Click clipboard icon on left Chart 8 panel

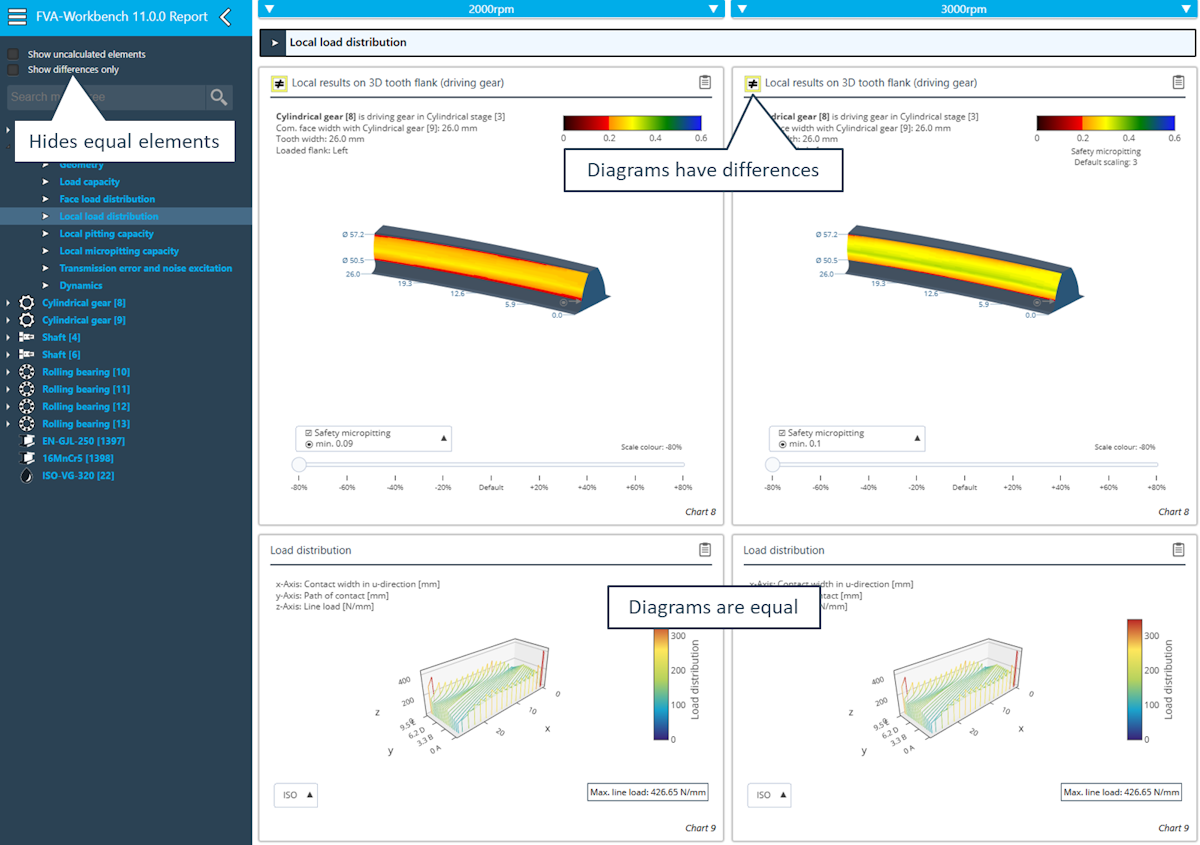coord(705,82)
